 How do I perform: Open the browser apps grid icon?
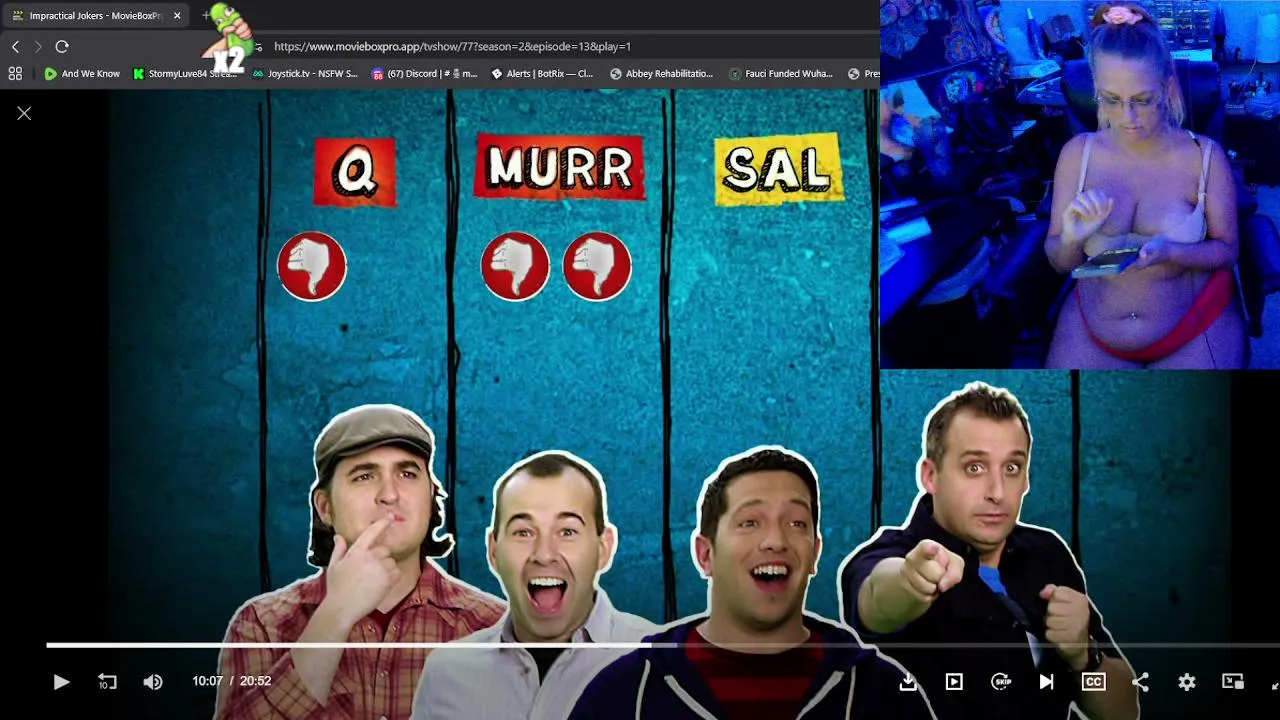click(15, 74)
